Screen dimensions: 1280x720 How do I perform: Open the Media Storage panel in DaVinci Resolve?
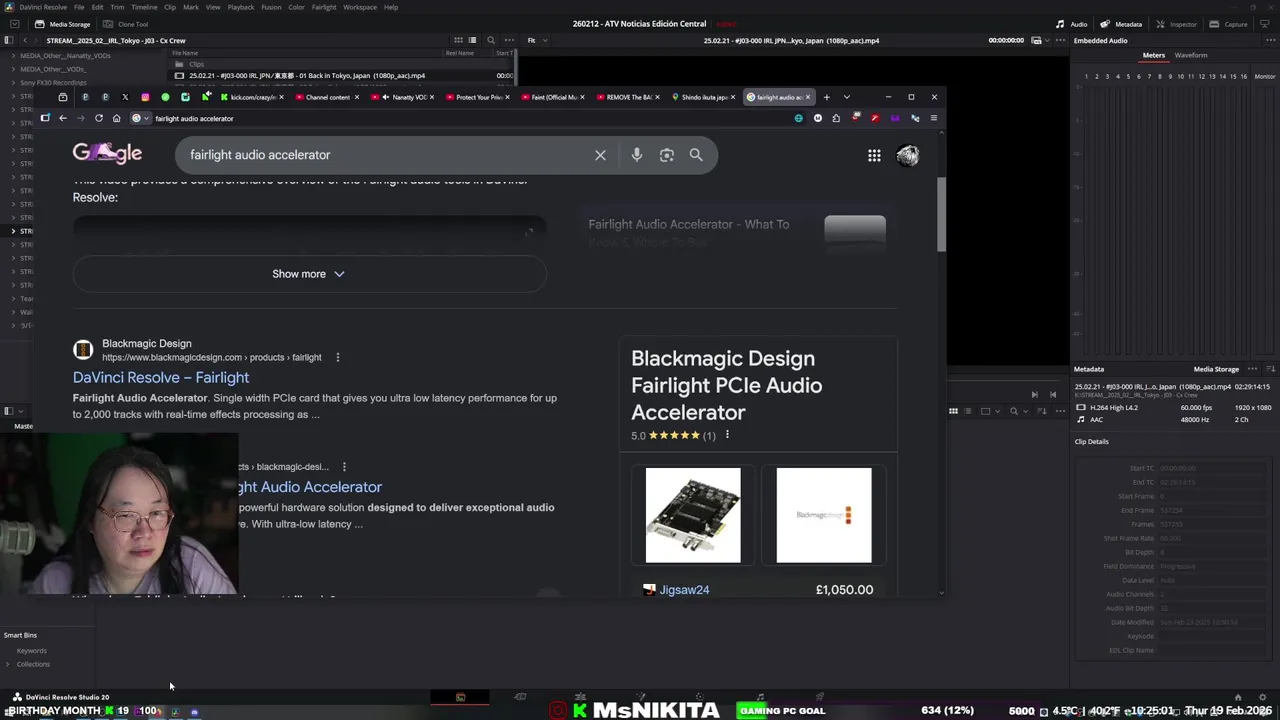click(x=62, y=24)
